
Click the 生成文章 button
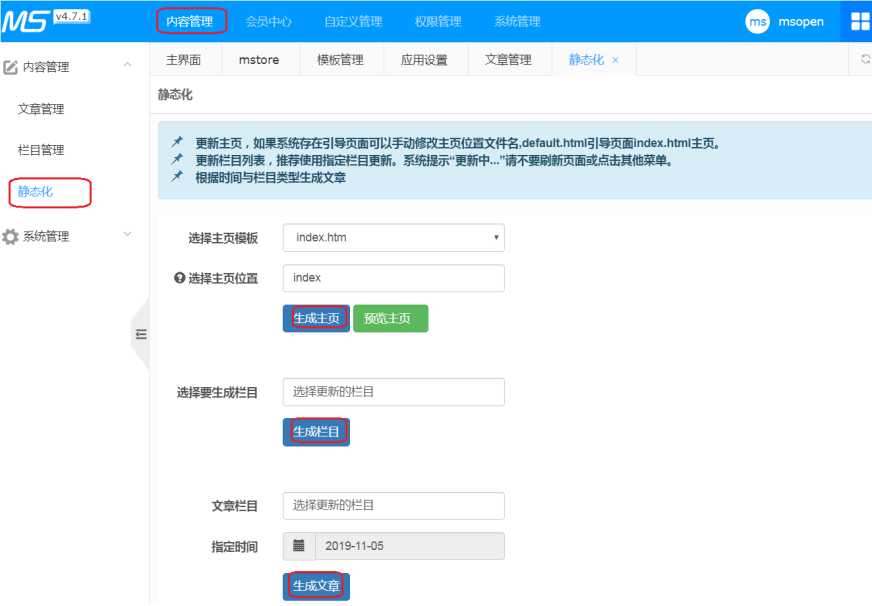pos(316,587)
